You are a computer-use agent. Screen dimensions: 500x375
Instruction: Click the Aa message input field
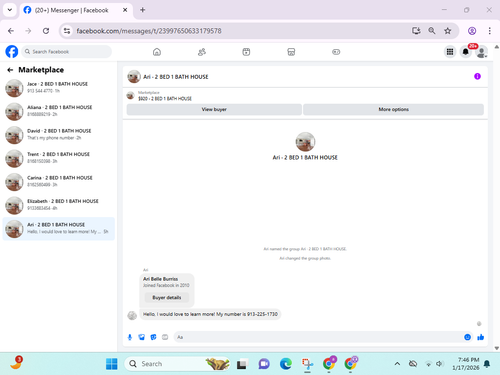click(318, 337)
